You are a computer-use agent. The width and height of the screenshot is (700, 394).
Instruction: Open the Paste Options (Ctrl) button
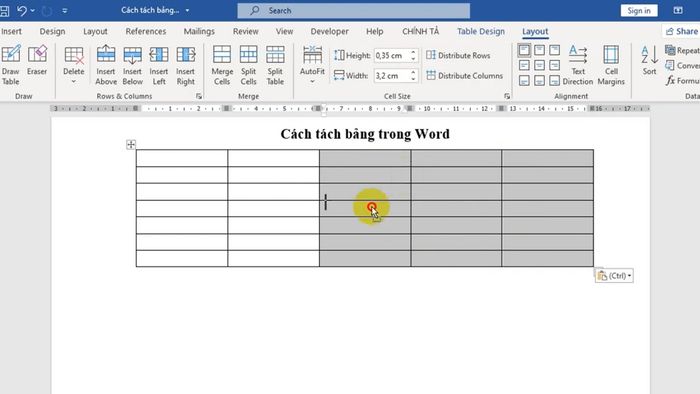pyautogui.click(x=614, y=276)
